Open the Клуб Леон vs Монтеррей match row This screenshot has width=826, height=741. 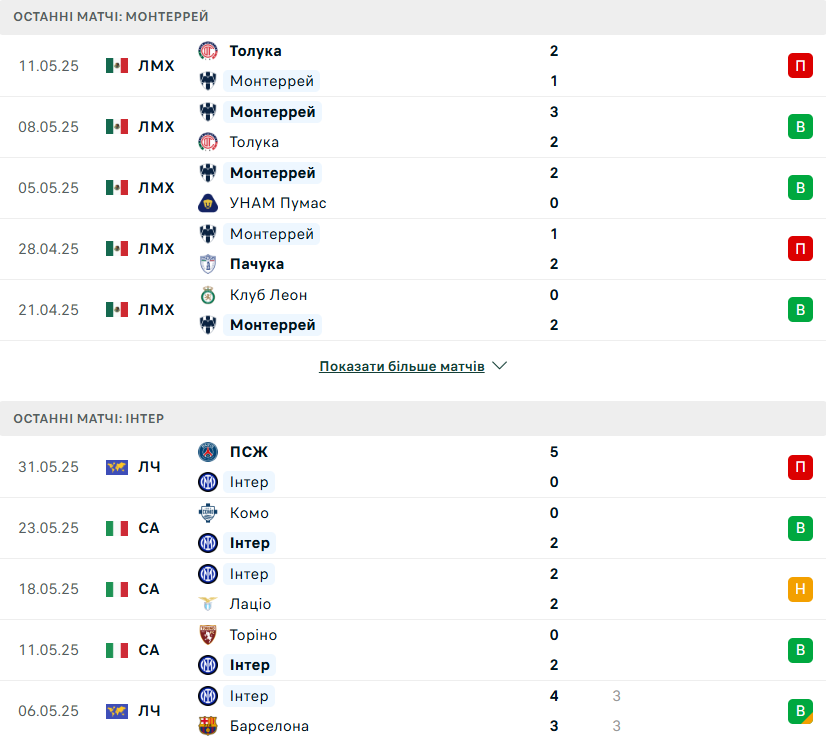point(413,310)
